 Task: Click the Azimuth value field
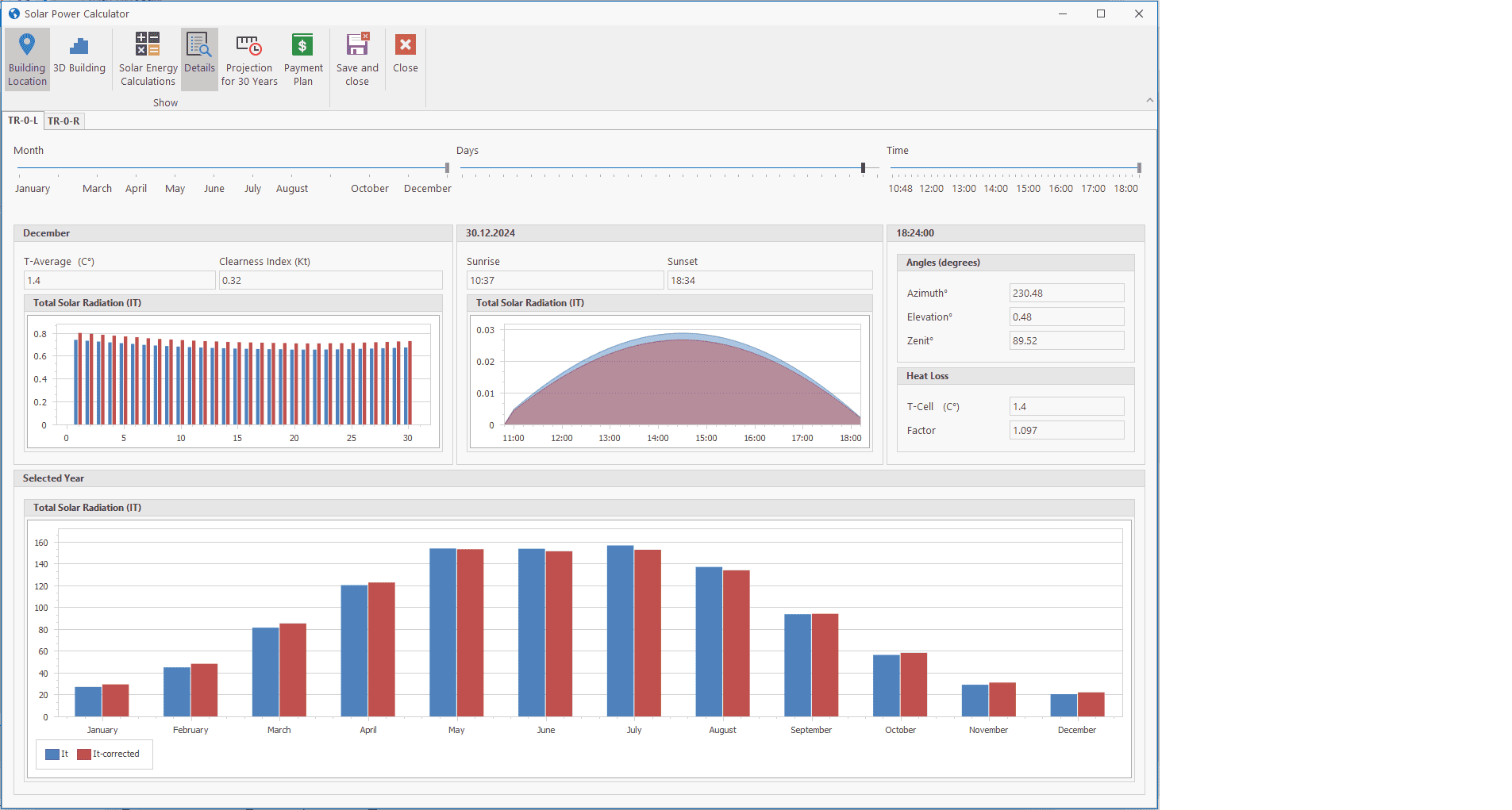1066,294
